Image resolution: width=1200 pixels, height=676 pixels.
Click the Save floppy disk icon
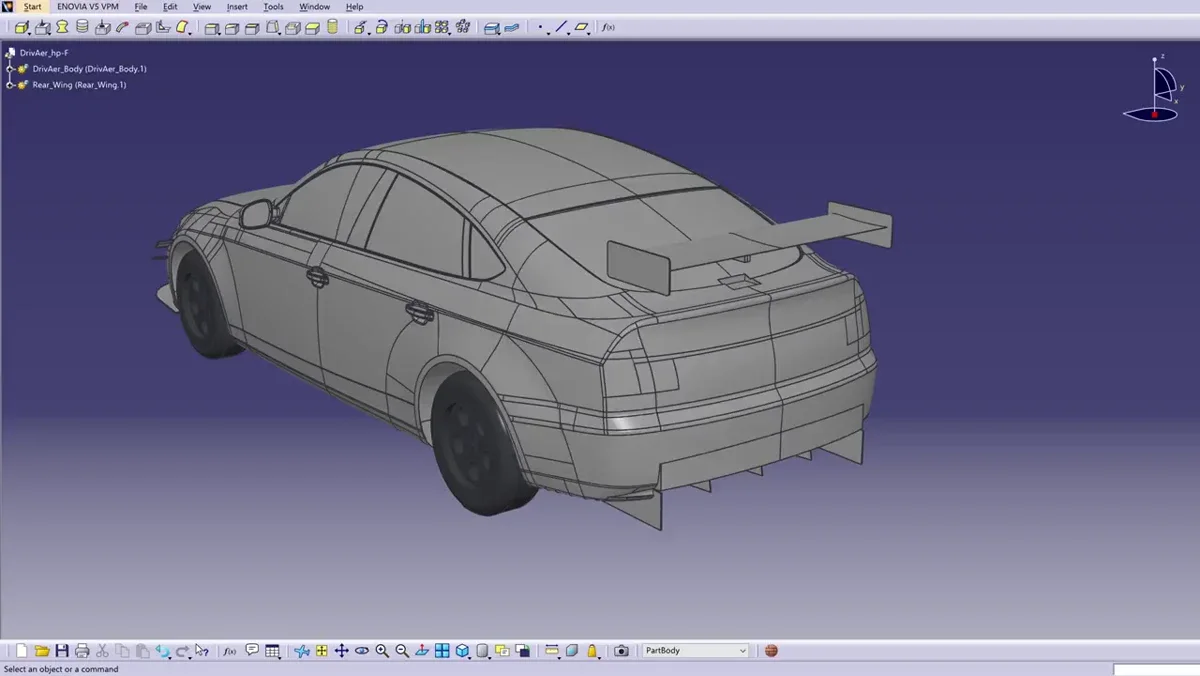tap(62, 651)
